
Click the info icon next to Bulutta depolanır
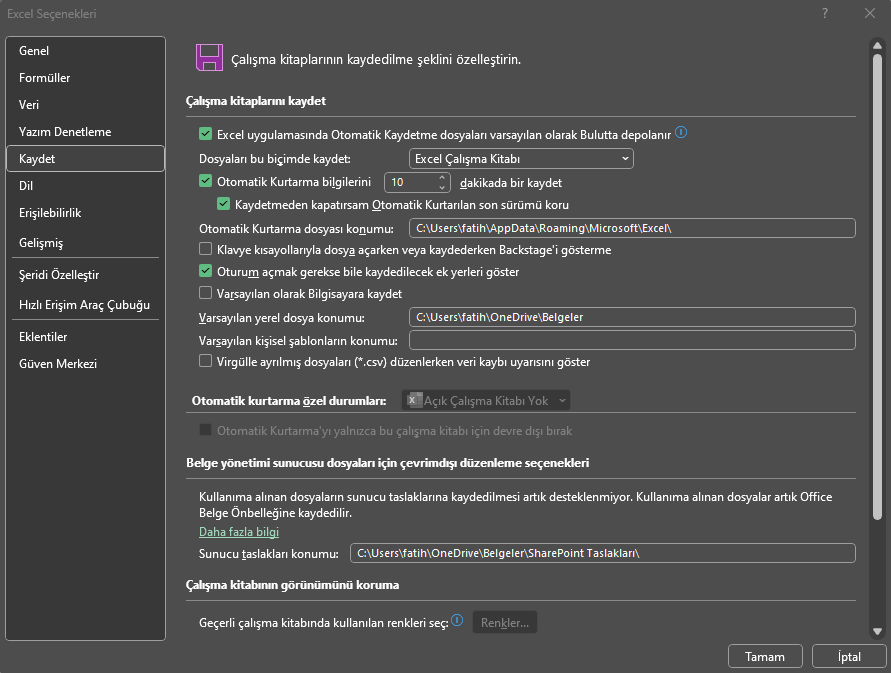pyautogui.click(x=681, y=131)
